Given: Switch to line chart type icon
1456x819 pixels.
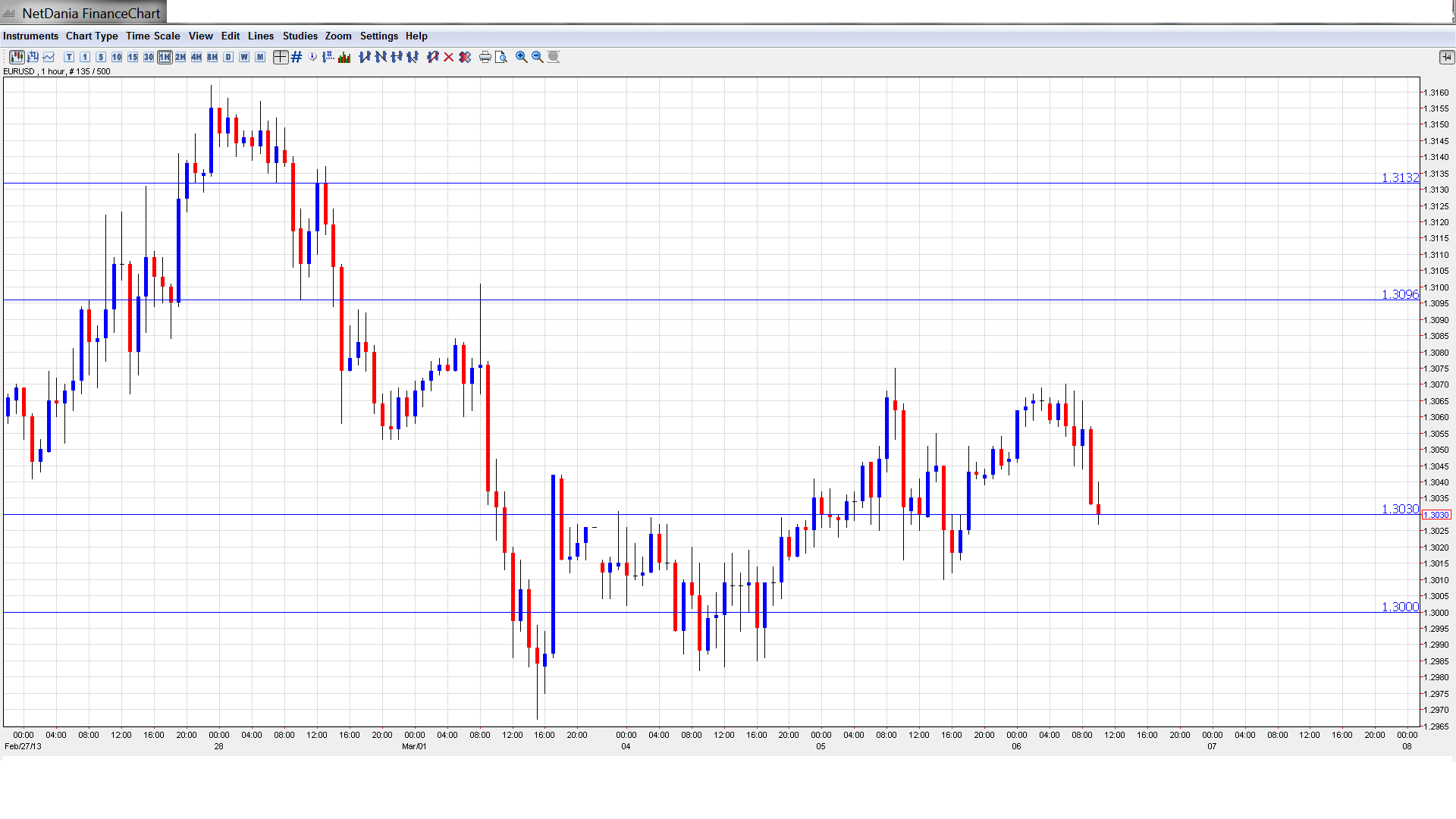Looking at the screenshot, I should pyautogui.click(x=49, y=57).
